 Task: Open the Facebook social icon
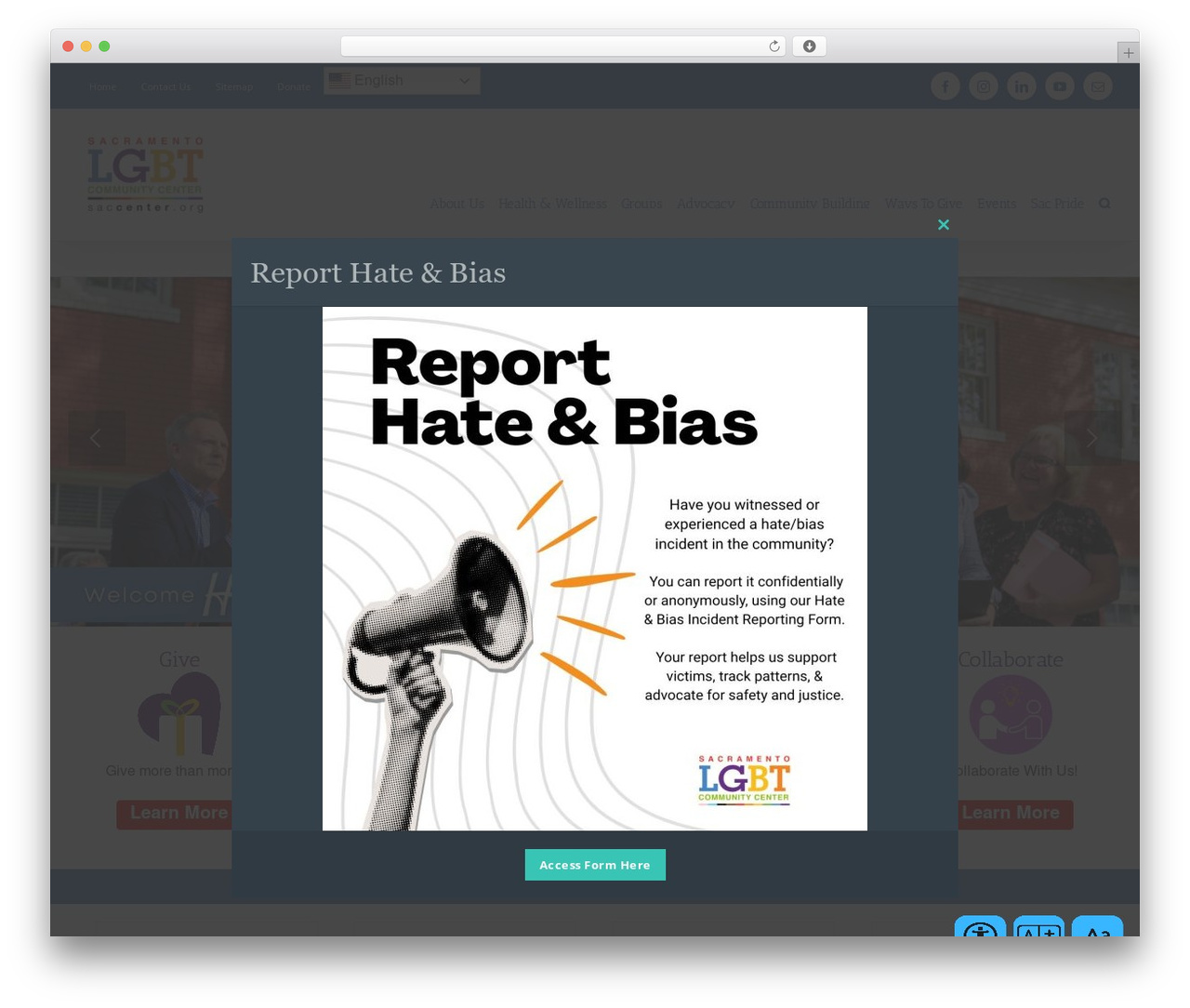click(945, 86)
